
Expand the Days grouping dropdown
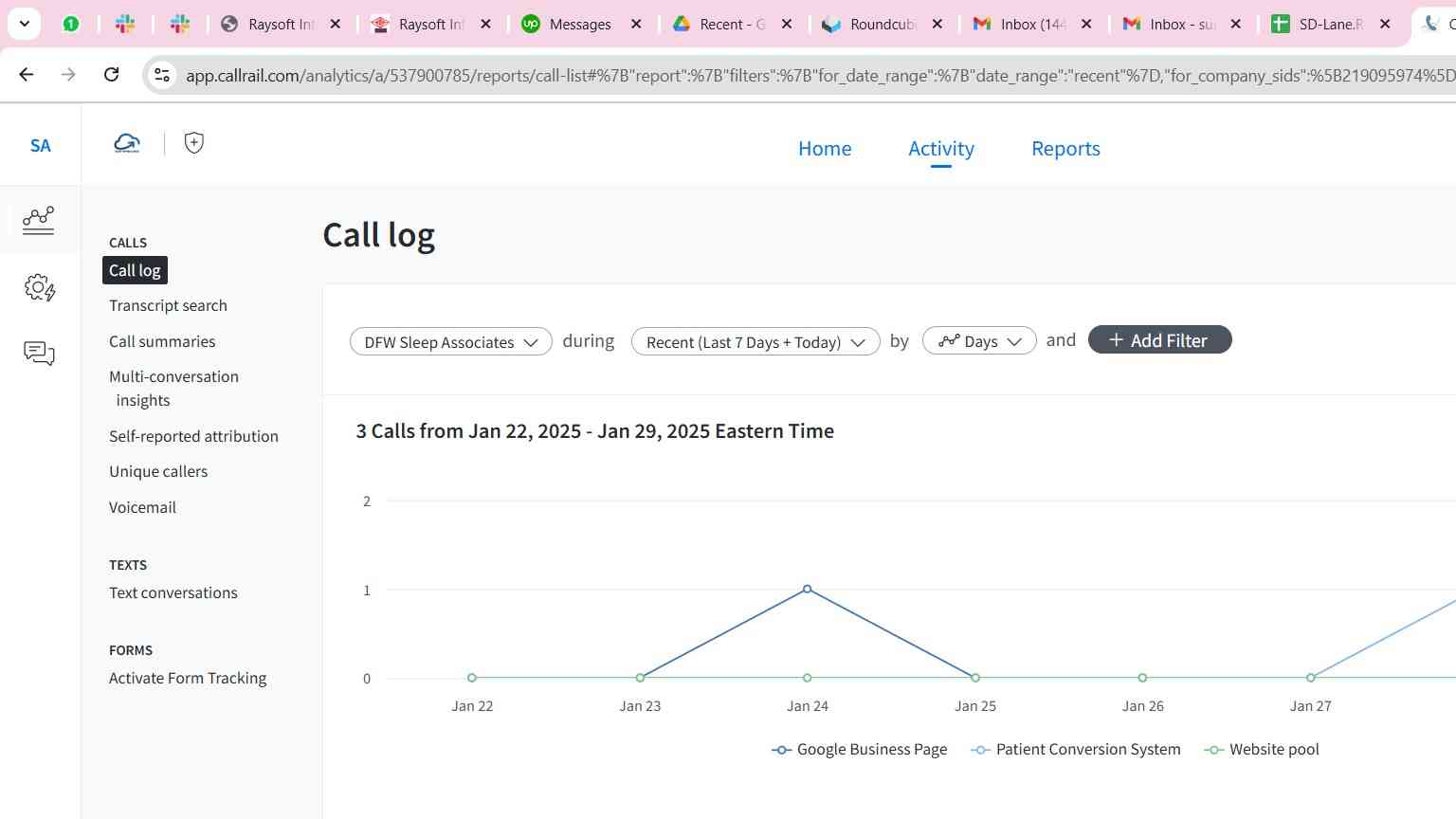click(979, 342)
